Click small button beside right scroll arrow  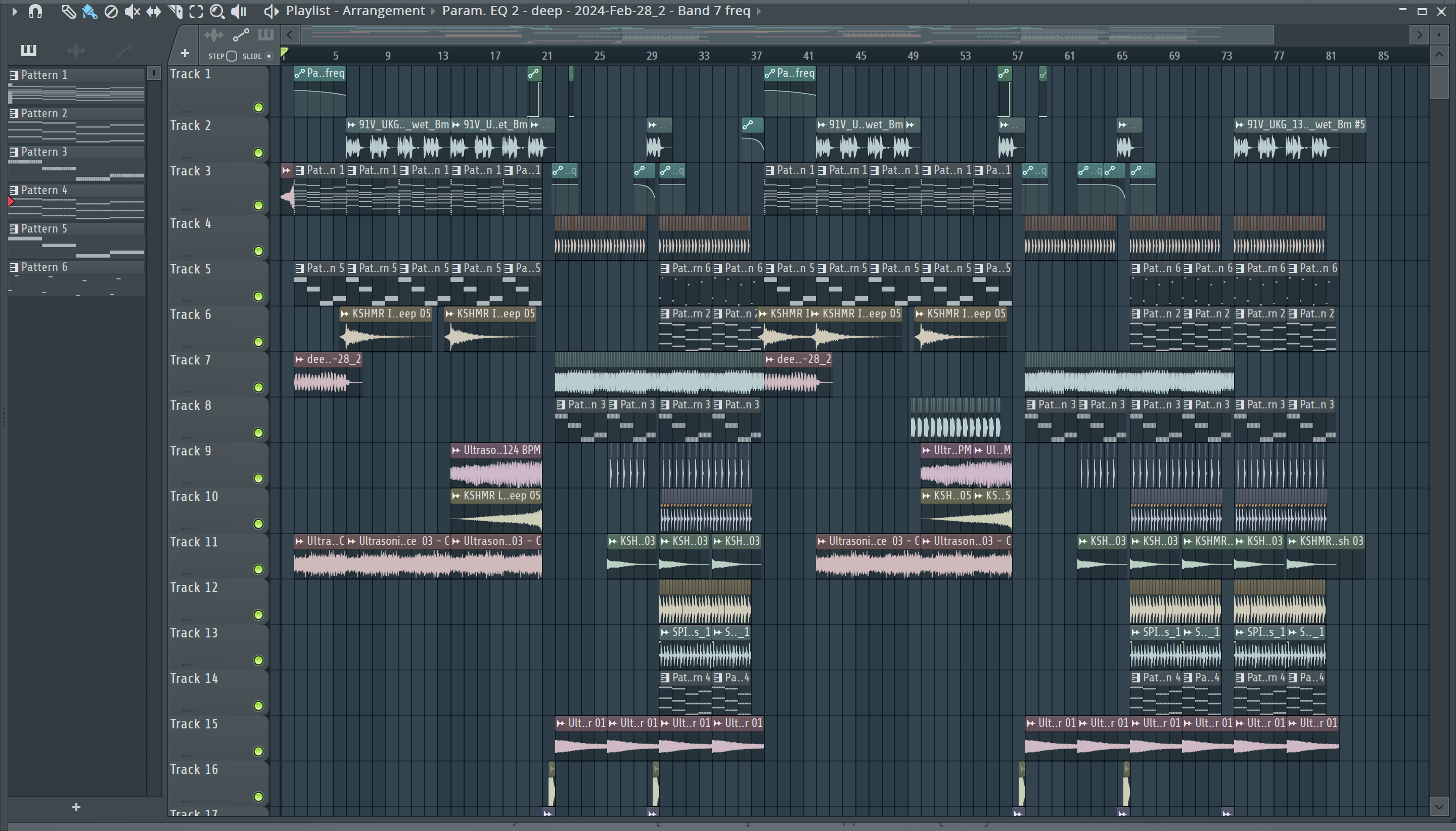pyautogui.click(x=1440, y=35)
